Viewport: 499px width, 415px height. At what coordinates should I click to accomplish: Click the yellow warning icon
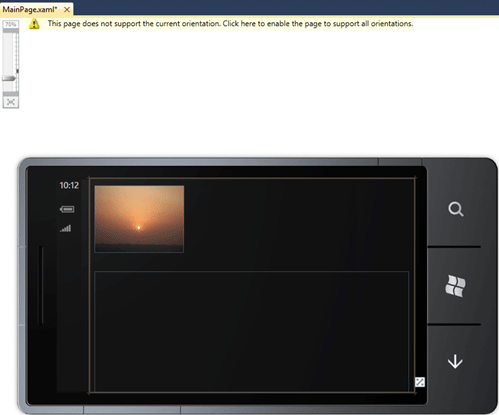click(x=34, y=24)
